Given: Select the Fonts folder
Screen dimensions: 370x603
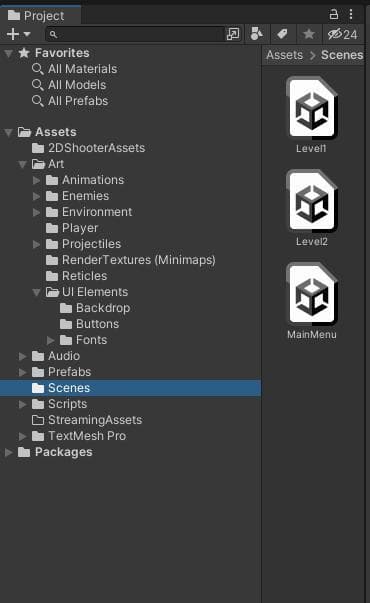Looking at the screenshot, I should (92, 340).
